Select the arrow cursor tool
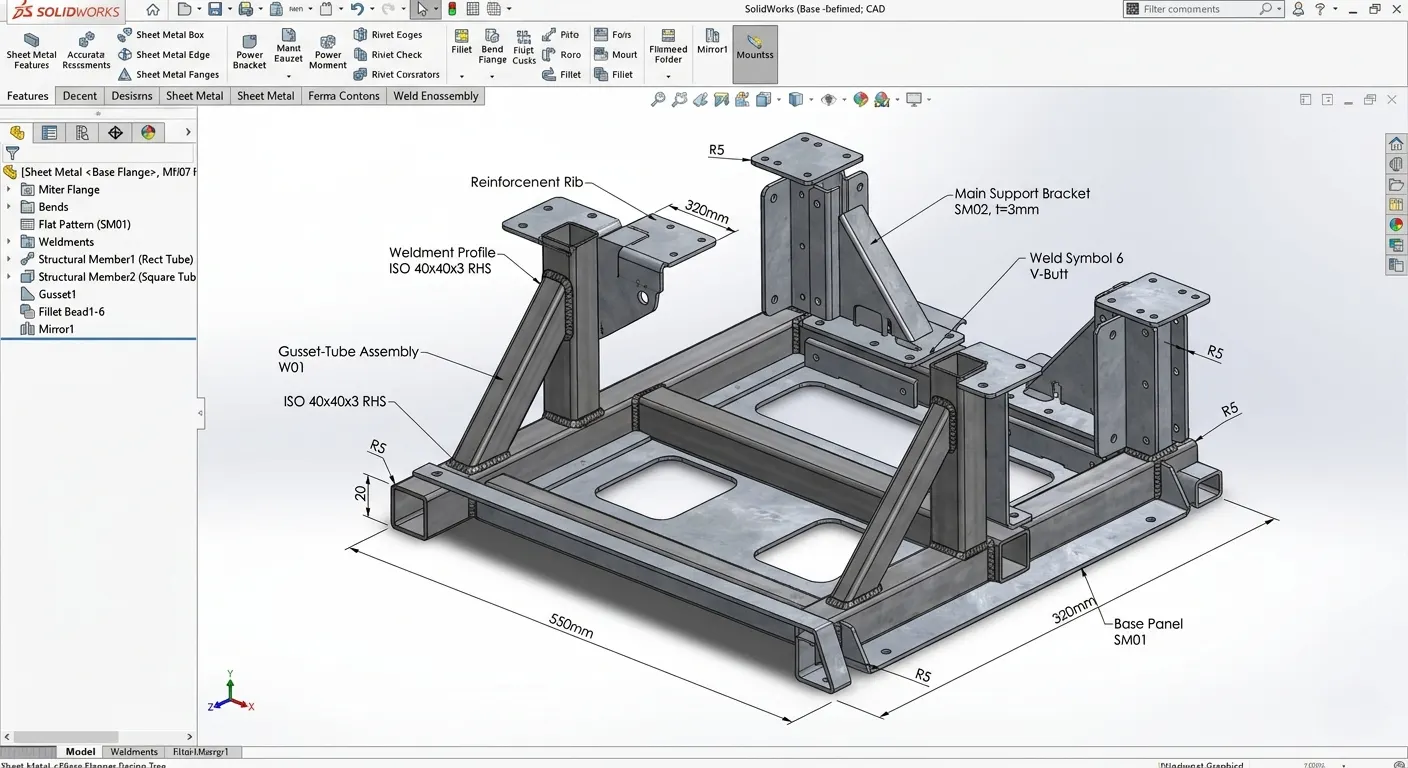This screenshot has width=1408, height=768. pyautogui.click(x=422, y=9)
